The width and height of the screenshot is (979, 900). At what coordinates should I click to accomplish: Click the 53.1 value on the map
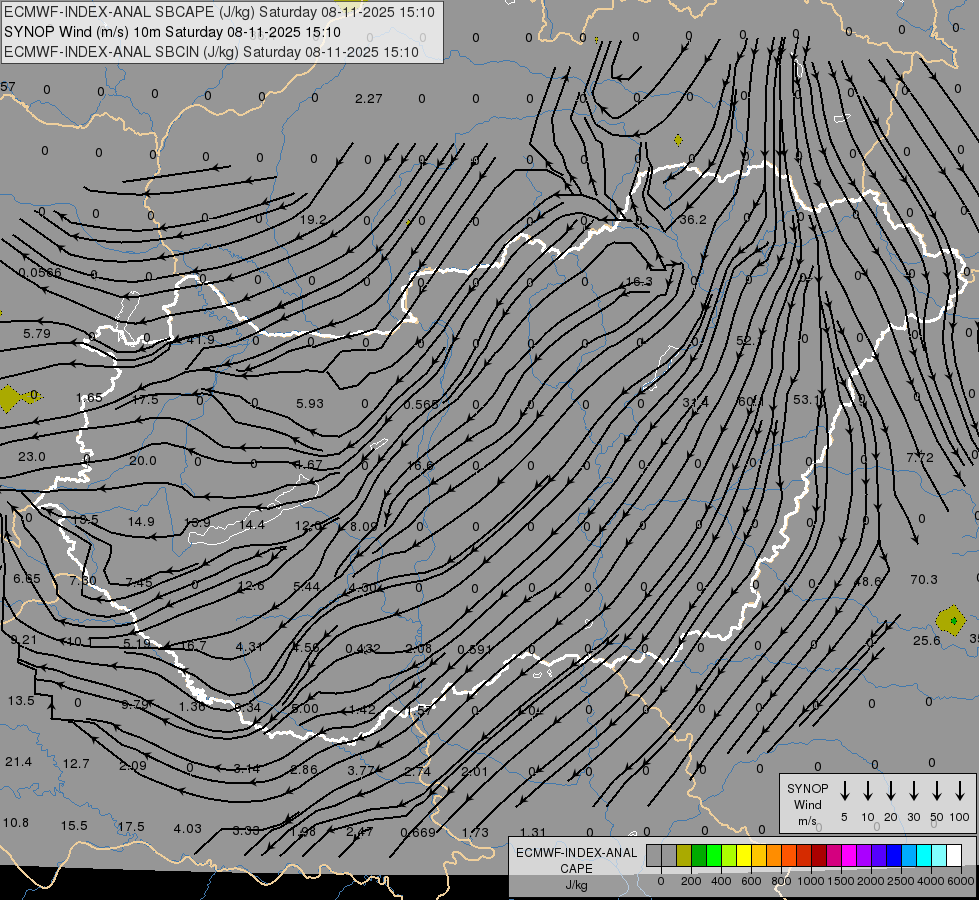807,399
